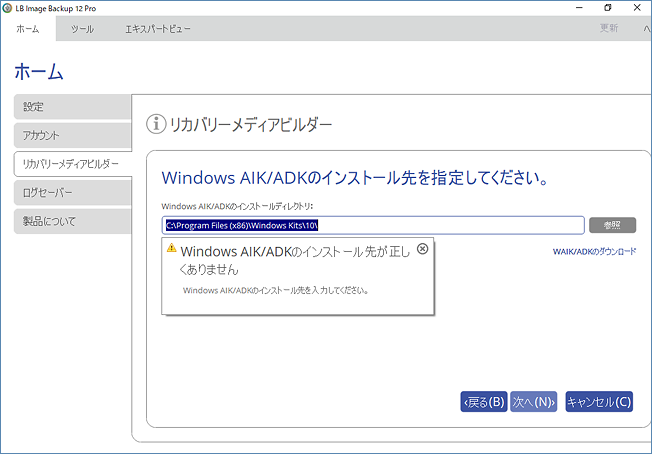Proceed with the 次へ(N) button

click(533, 402)
